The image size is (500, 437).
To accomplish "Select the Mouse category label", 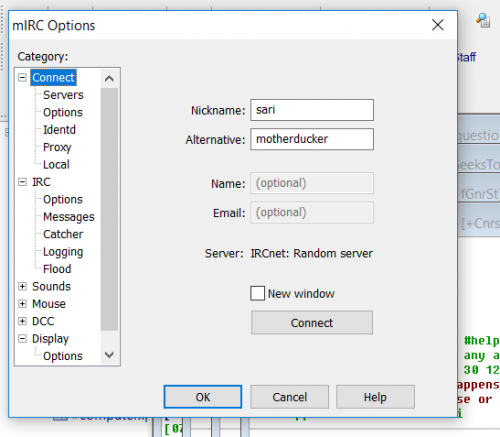I will [49, 304].
